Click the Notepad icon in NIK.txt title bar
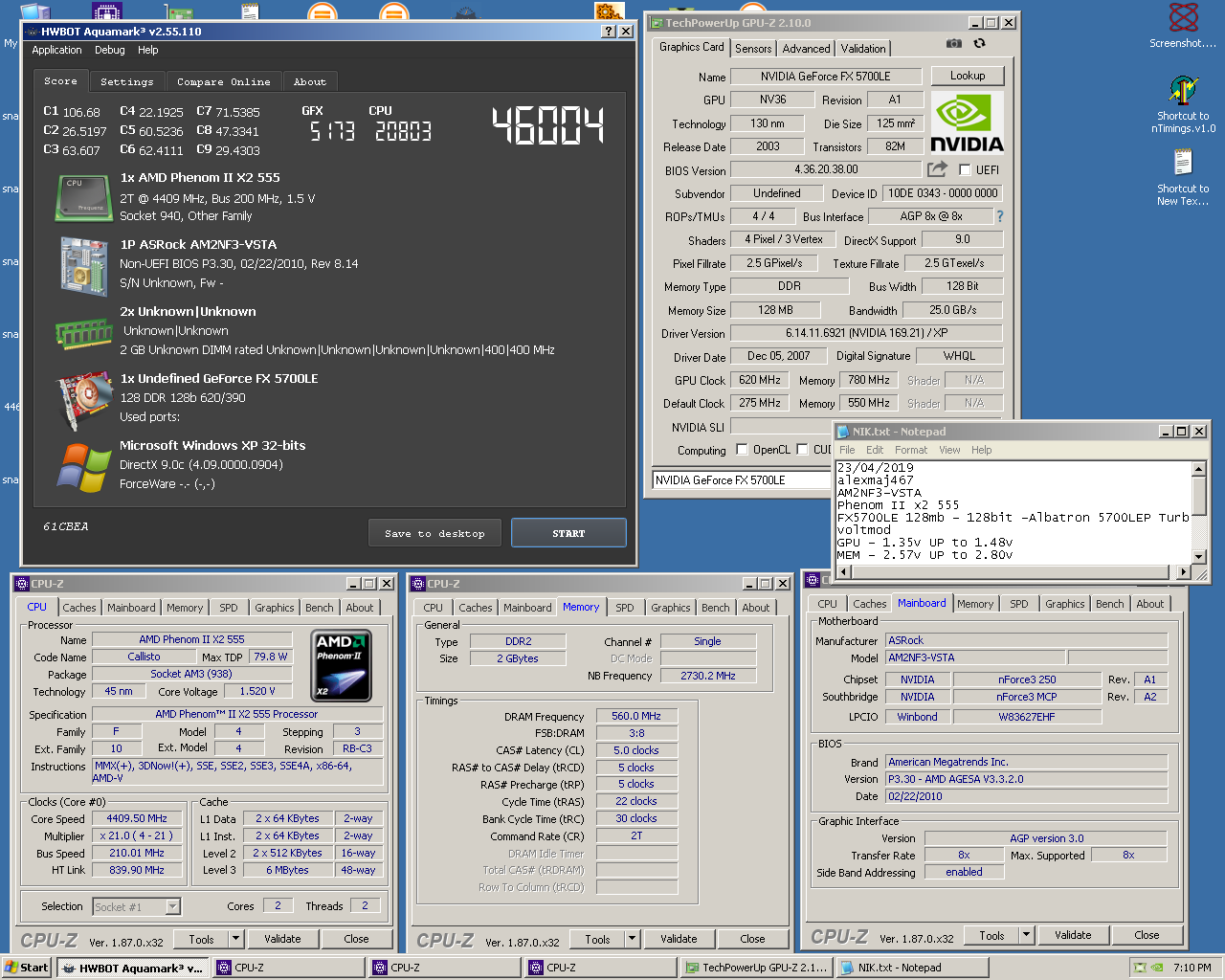Viewport: 1225px width, 980px height. pyautogui.click(x=843, y=432)
